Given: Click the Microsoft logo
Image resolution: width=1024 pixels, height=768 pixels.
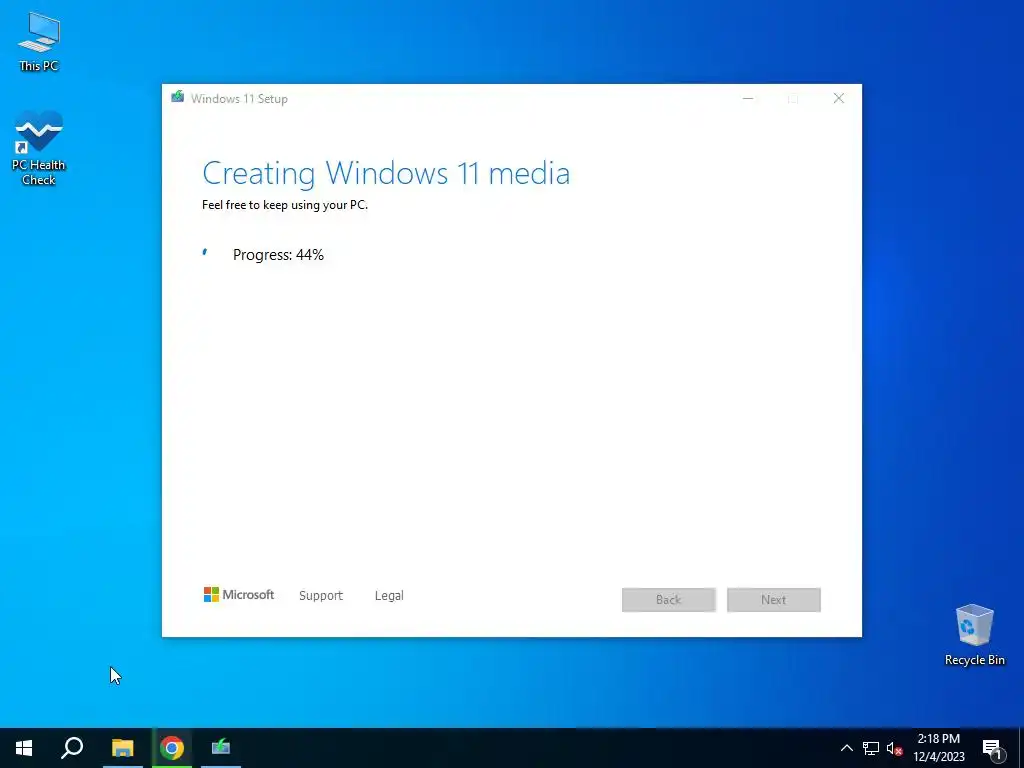Looking at the screenshot, I should (239, 594).
